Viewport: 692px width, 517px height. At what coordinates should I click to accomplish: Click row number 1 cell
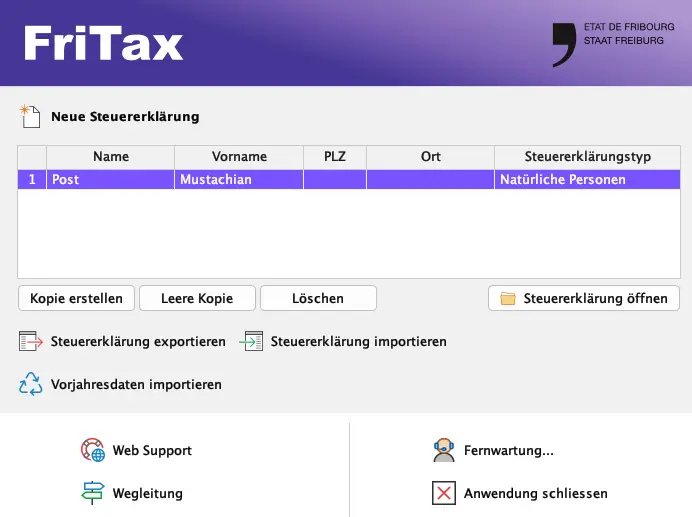(x=32, y=180)
